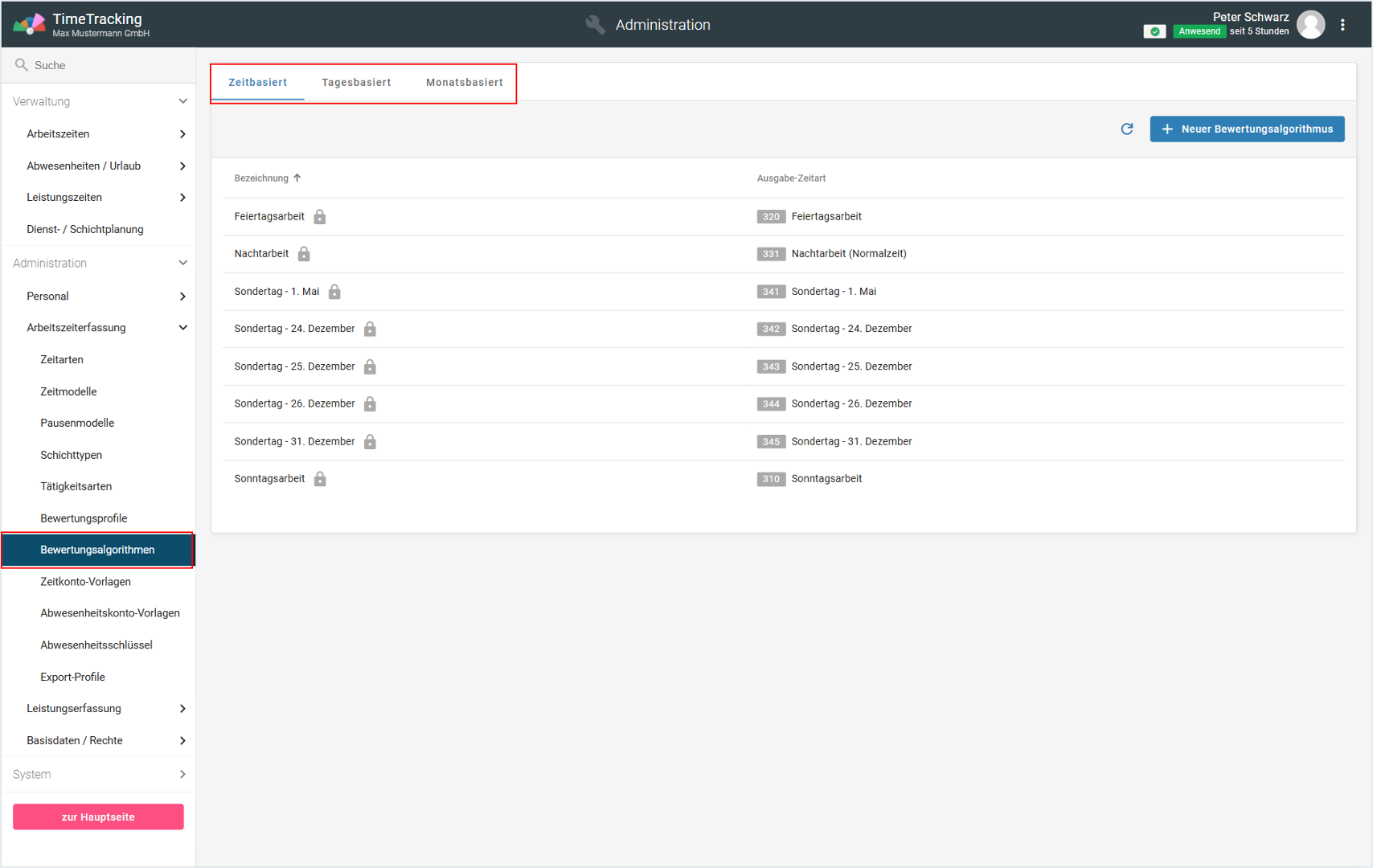Click the Neuer Bewertungsalgorithmus button

pyautogui.click(x=1247, y=129)
